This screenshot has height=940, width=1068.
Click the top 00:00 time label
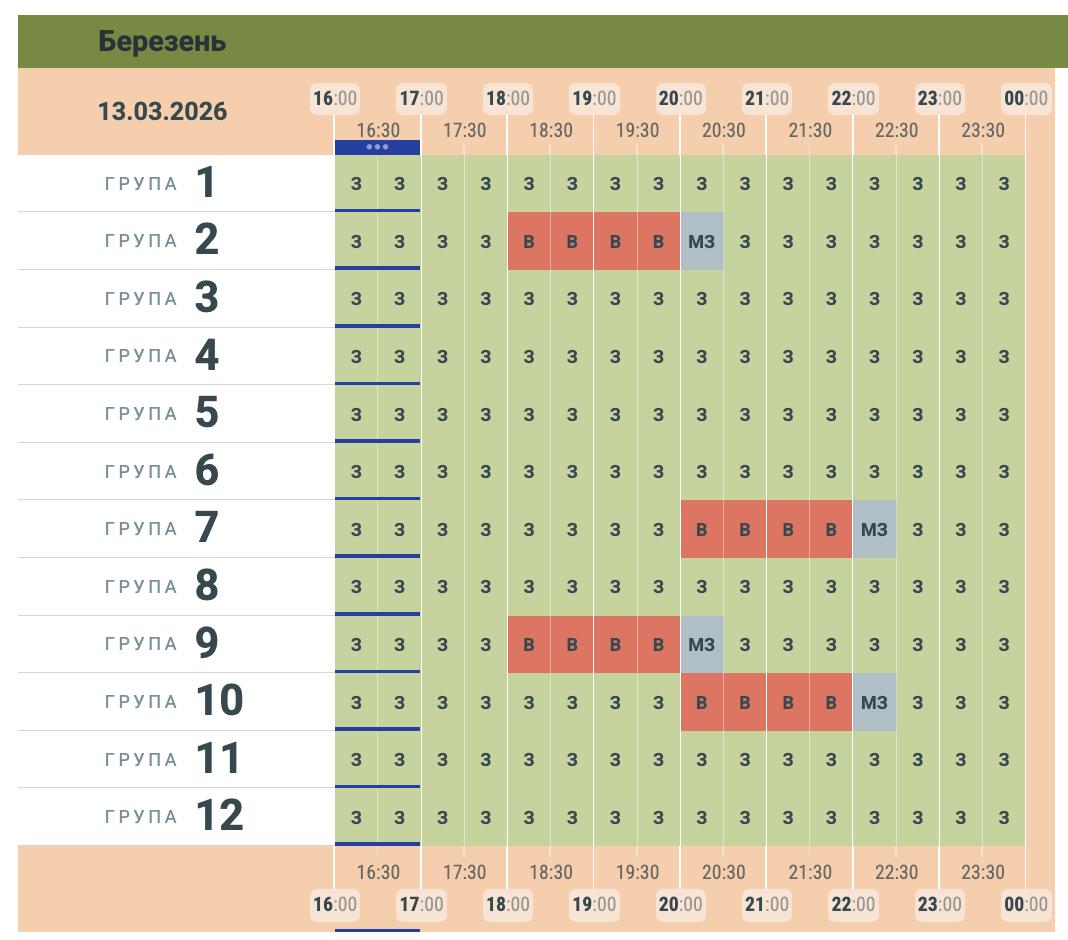pyautogui.click(x=1026, y=98)
